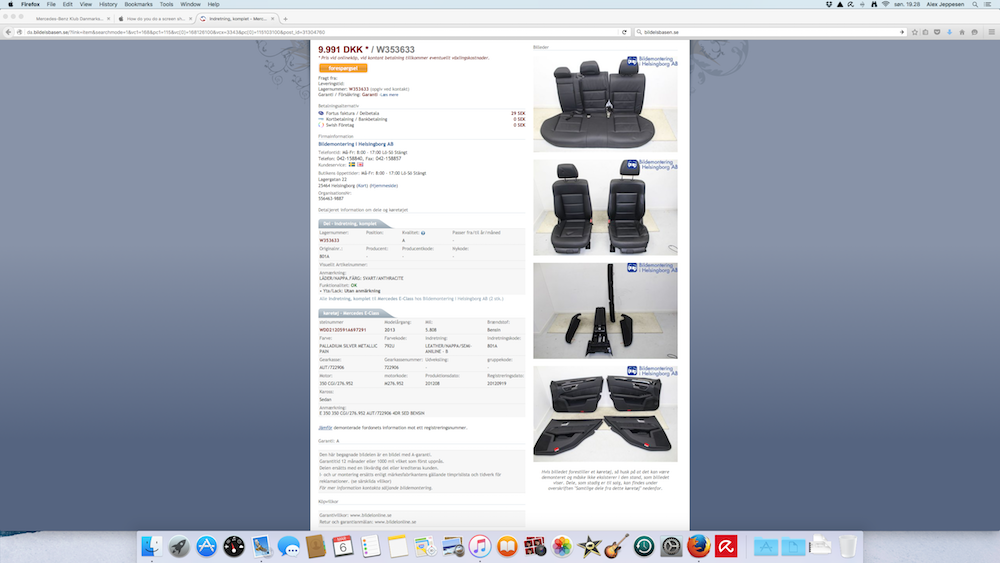This screenshot has height=563, width=1000.
Task: Open Spotlight search in the menu bar
Action: (975, 4)
